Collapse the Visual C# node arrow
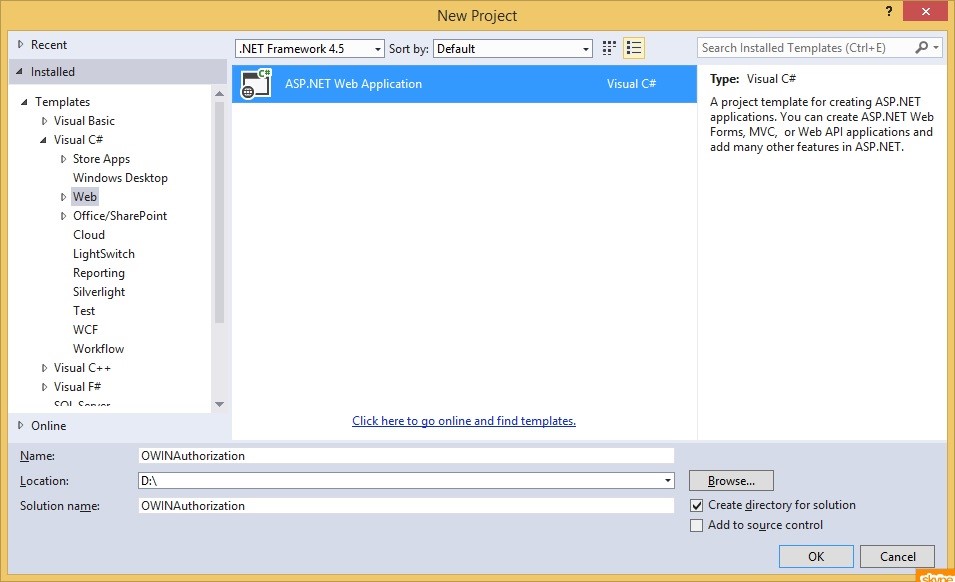The image size is (955, 582). 43,140
